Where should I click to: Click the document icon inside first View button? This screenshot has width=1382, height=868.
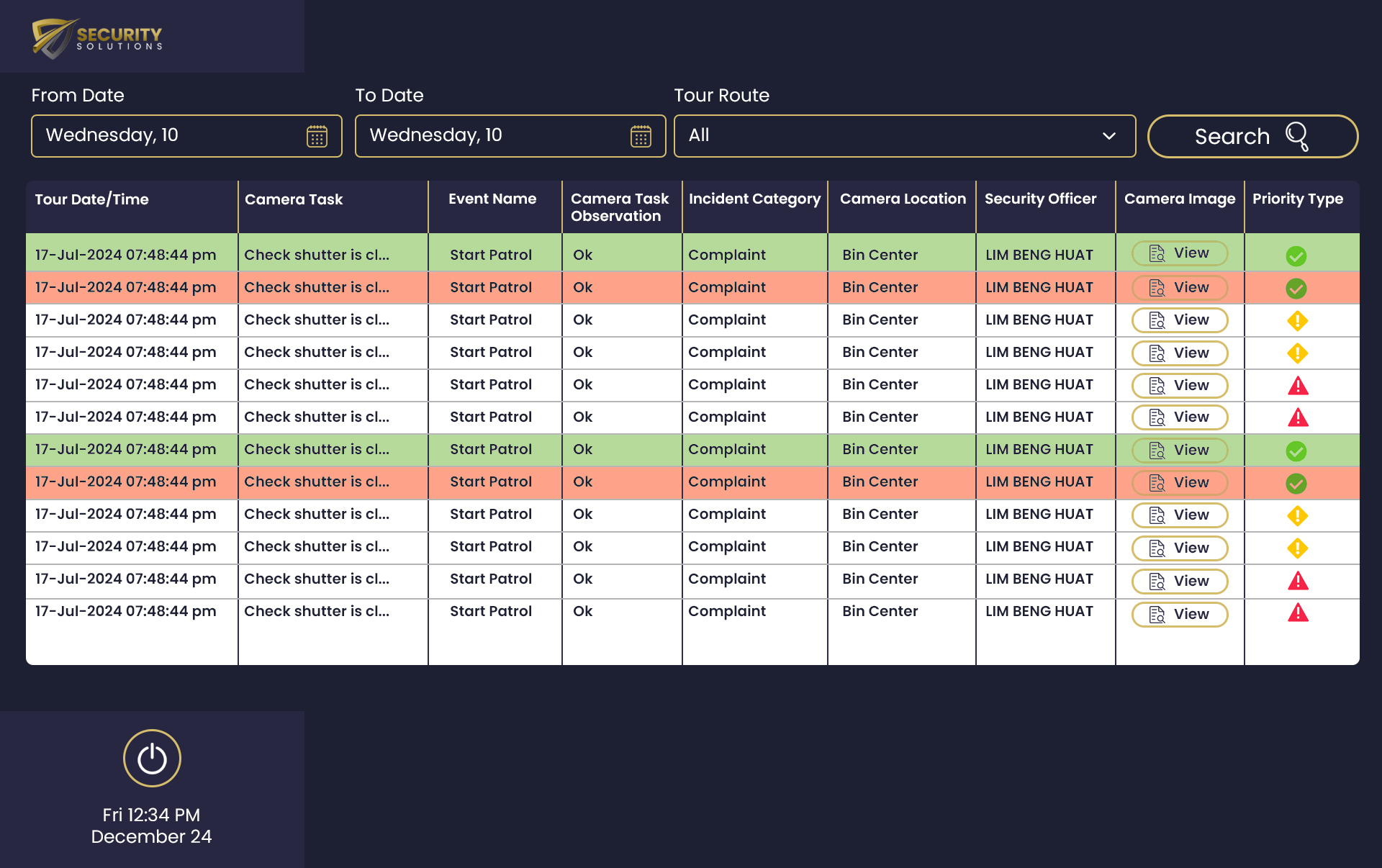click(1157, 253)
